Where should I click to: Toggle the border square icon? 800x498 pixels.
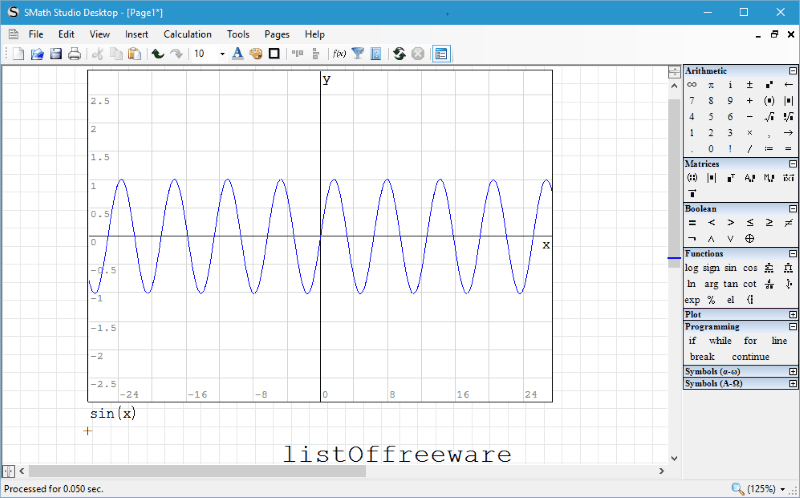[x=274, y=54]
